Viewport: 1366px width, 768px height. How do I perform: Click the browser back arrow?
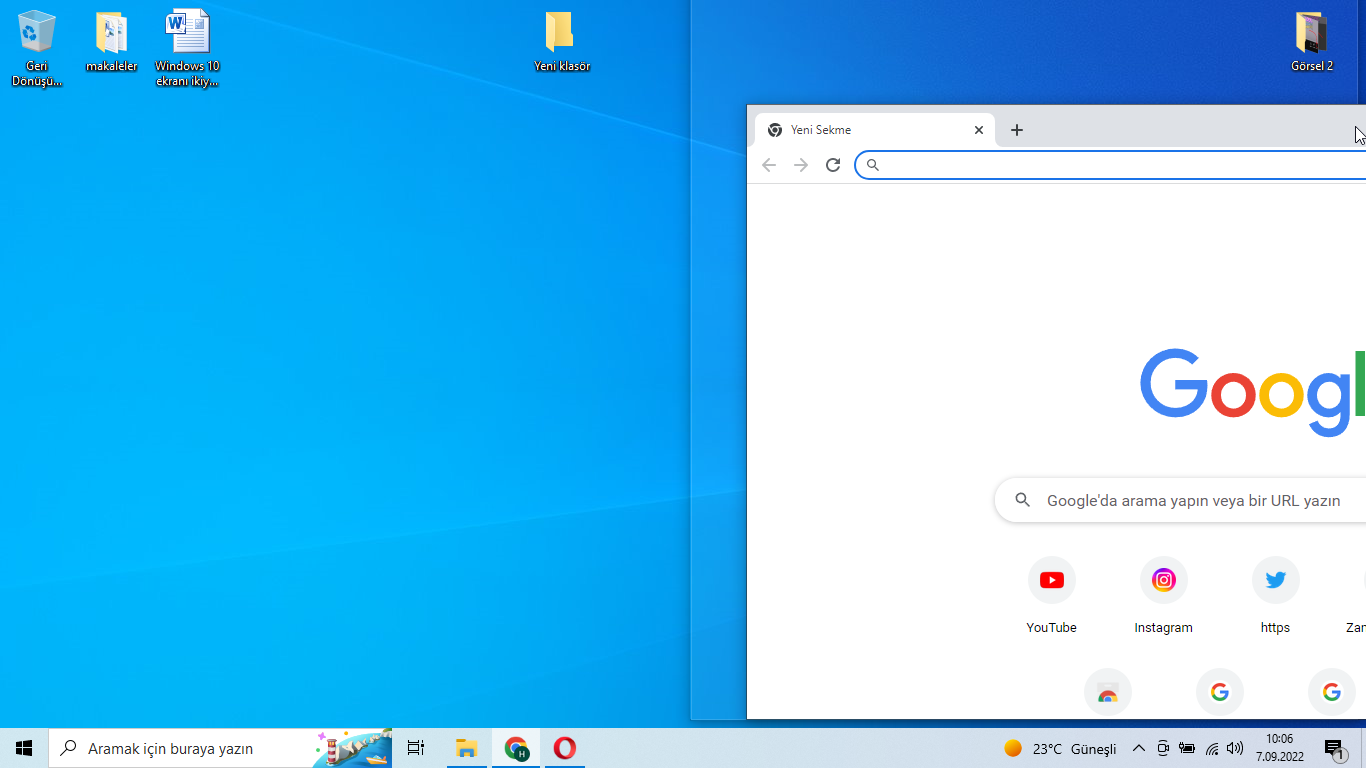point(768,165)
